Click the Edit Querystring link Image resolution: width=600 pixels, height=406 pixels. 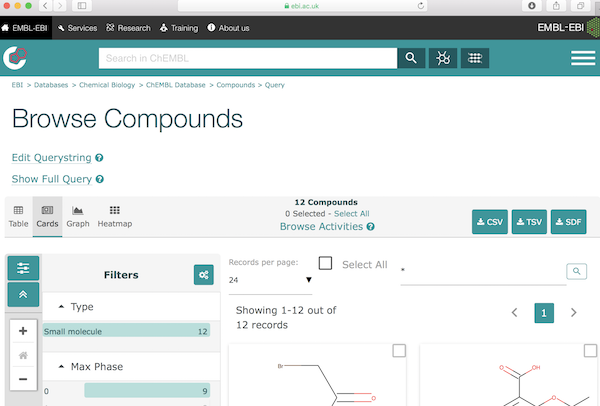pyautogui.click(x=51, y=158)
